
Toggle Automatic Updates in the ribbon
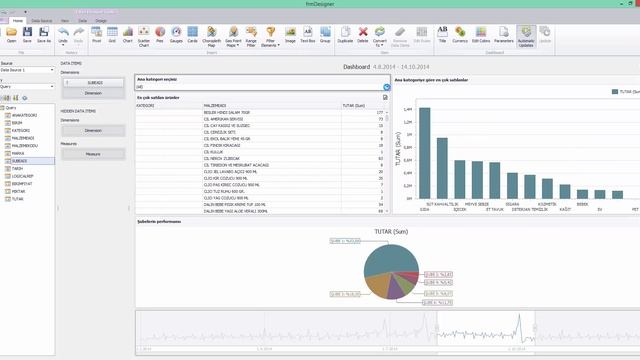click(526, 36)
